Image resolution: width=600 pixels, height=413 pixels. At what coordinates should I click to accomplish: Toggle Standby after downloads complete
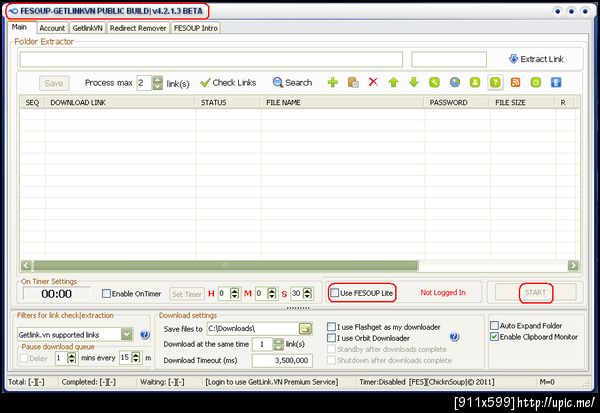pyautogui.click(x=331, y=349)
